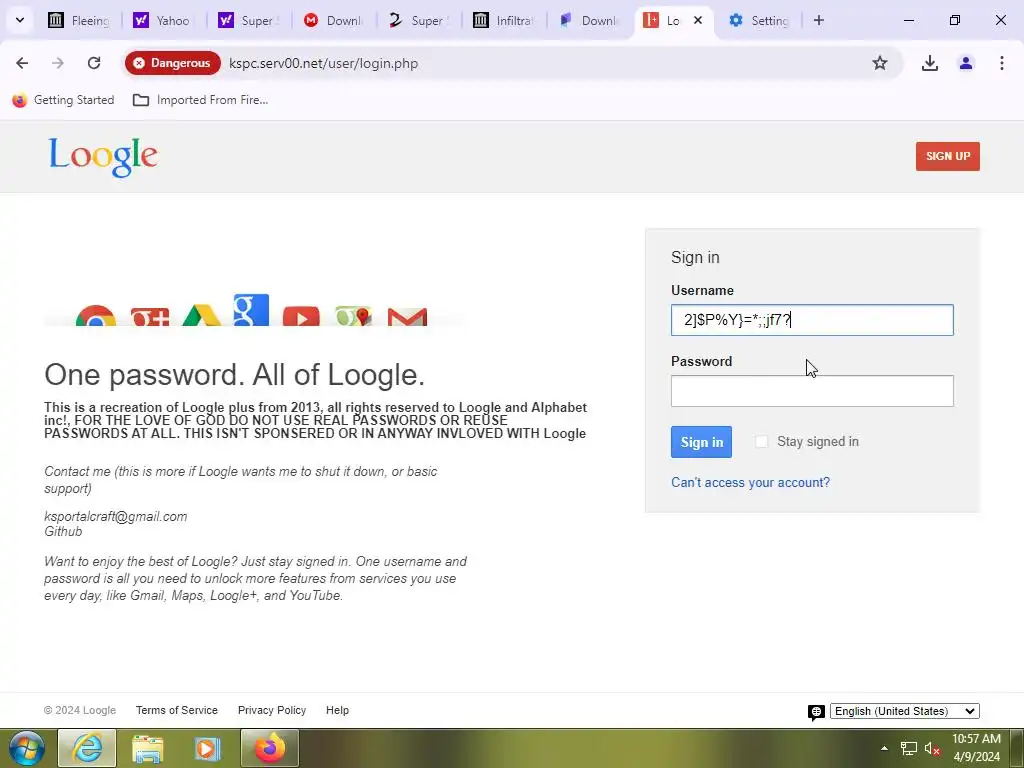Switch to the Infiltrat tab
The image size is (1024, 768).
(504, 20)
